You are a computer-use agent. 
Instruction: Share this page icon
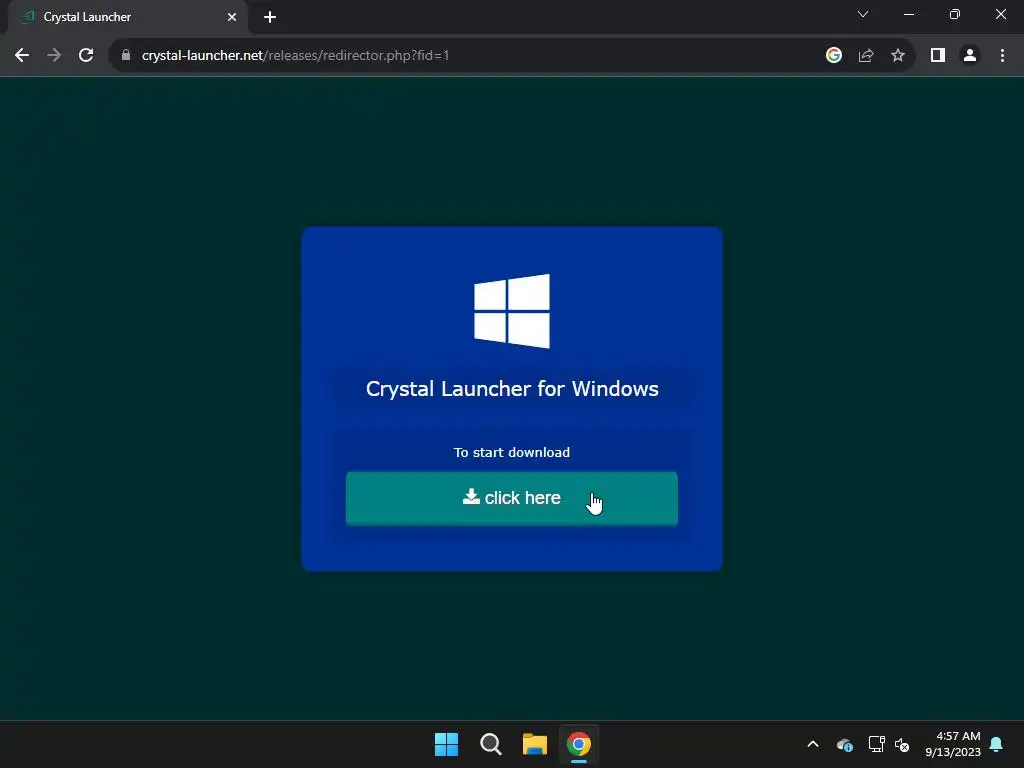tap(866, 56)
